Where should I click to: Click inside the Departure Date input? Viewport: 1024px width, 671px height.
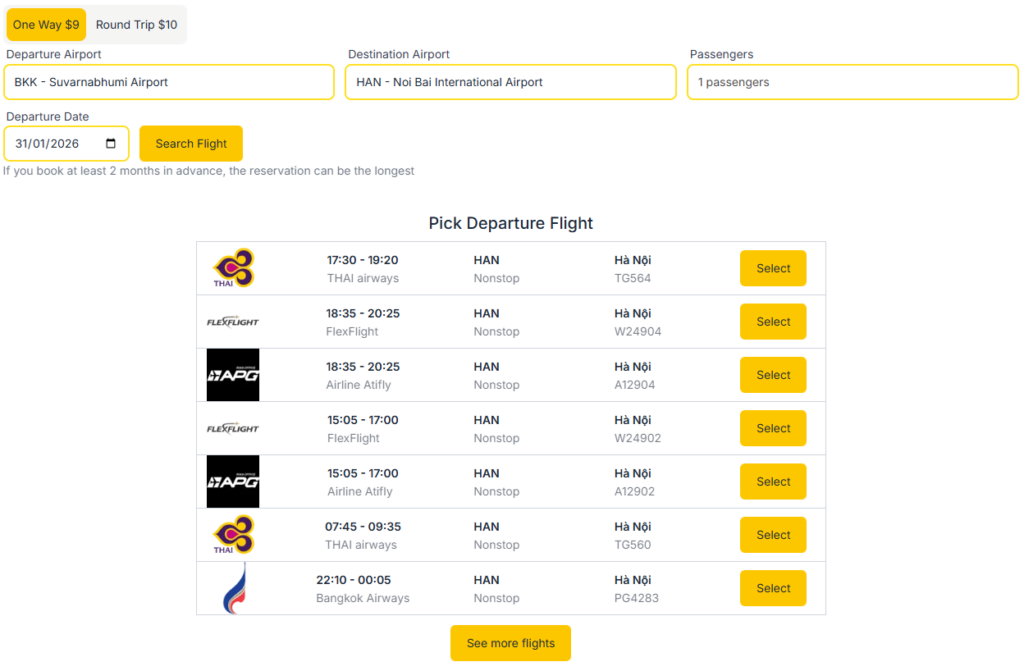pos(55,143)
